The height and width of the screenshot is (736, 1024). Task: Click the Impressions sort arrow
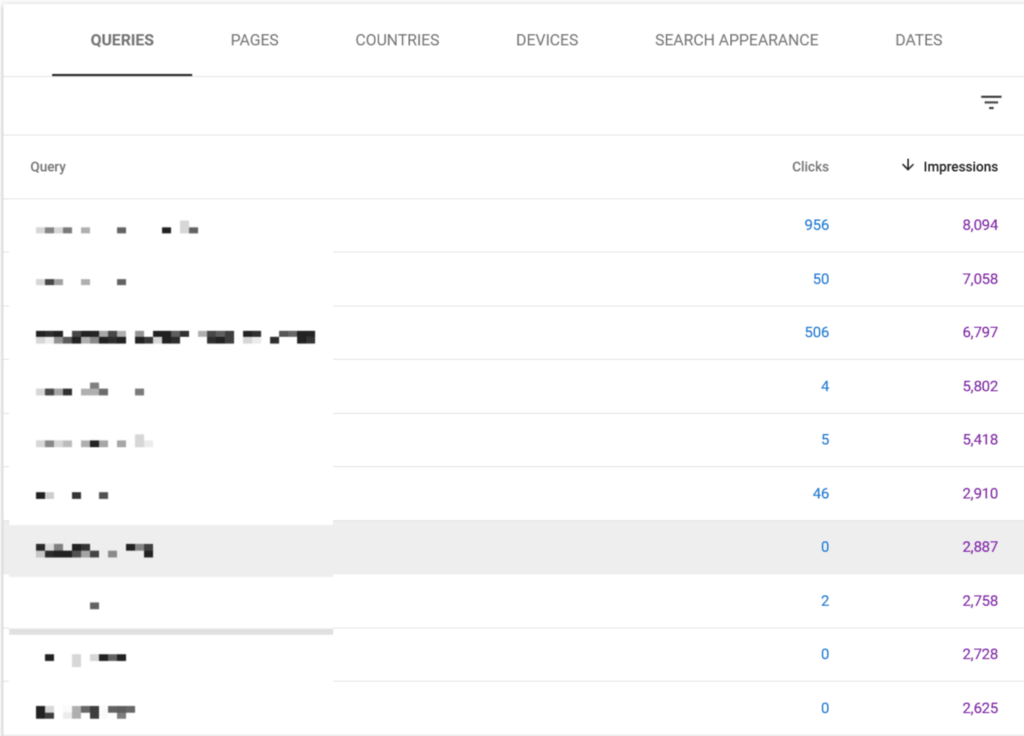(908, 166)
